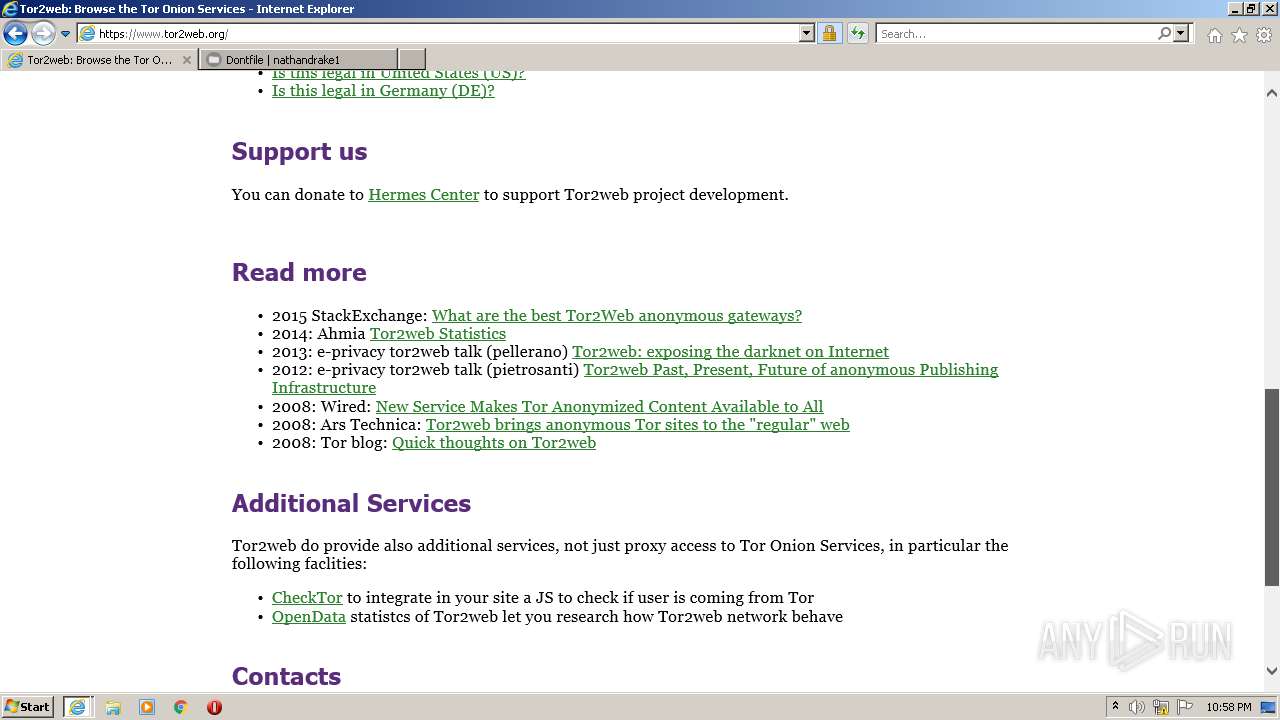Click the browser Back button
The height and width of the screenshot is (720, 1280).
[15, 33]
